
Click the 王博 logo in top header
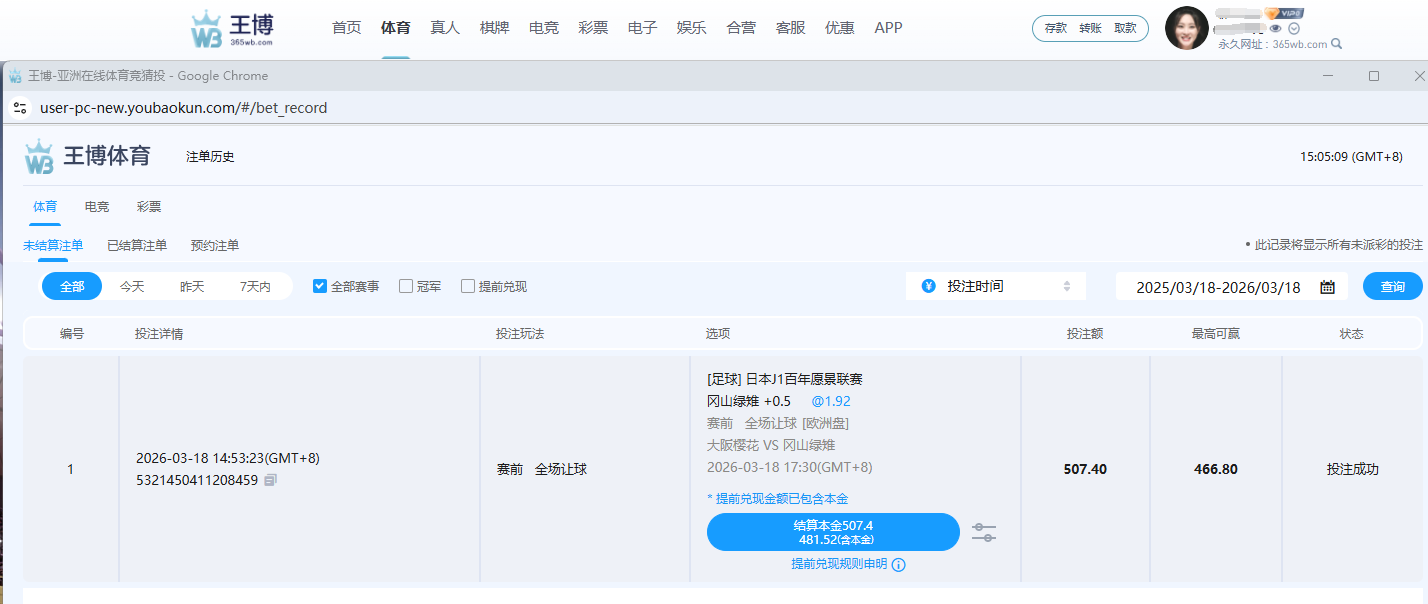click(232, 29)
